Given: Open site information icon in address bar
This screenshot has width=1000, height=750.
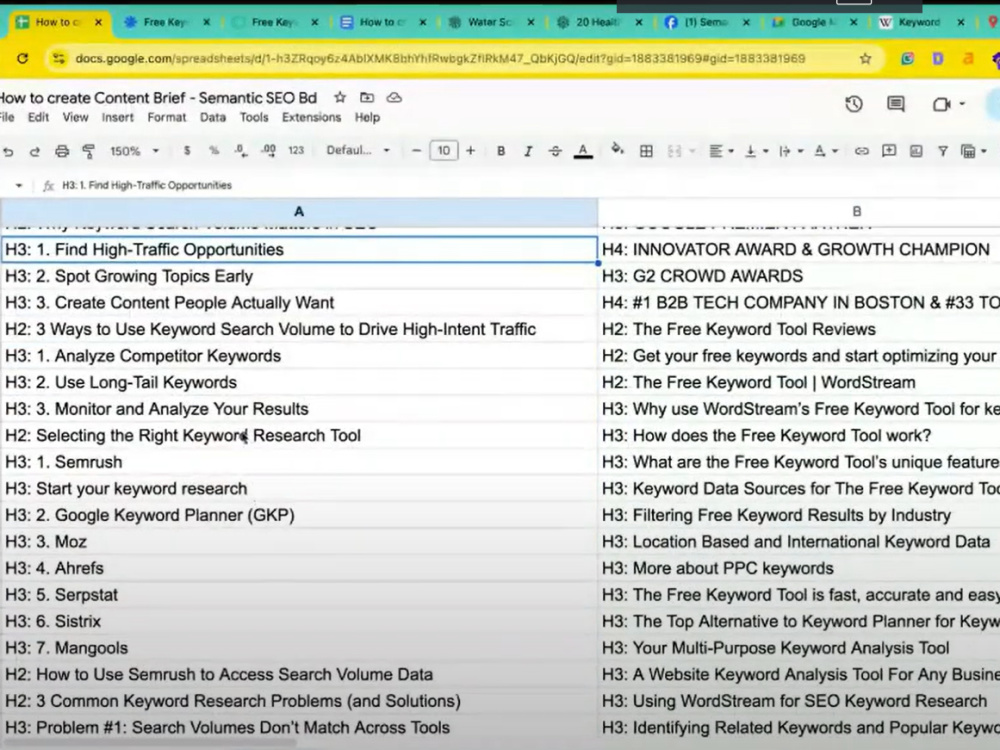Looking at the screenshot, I should 59,59.
